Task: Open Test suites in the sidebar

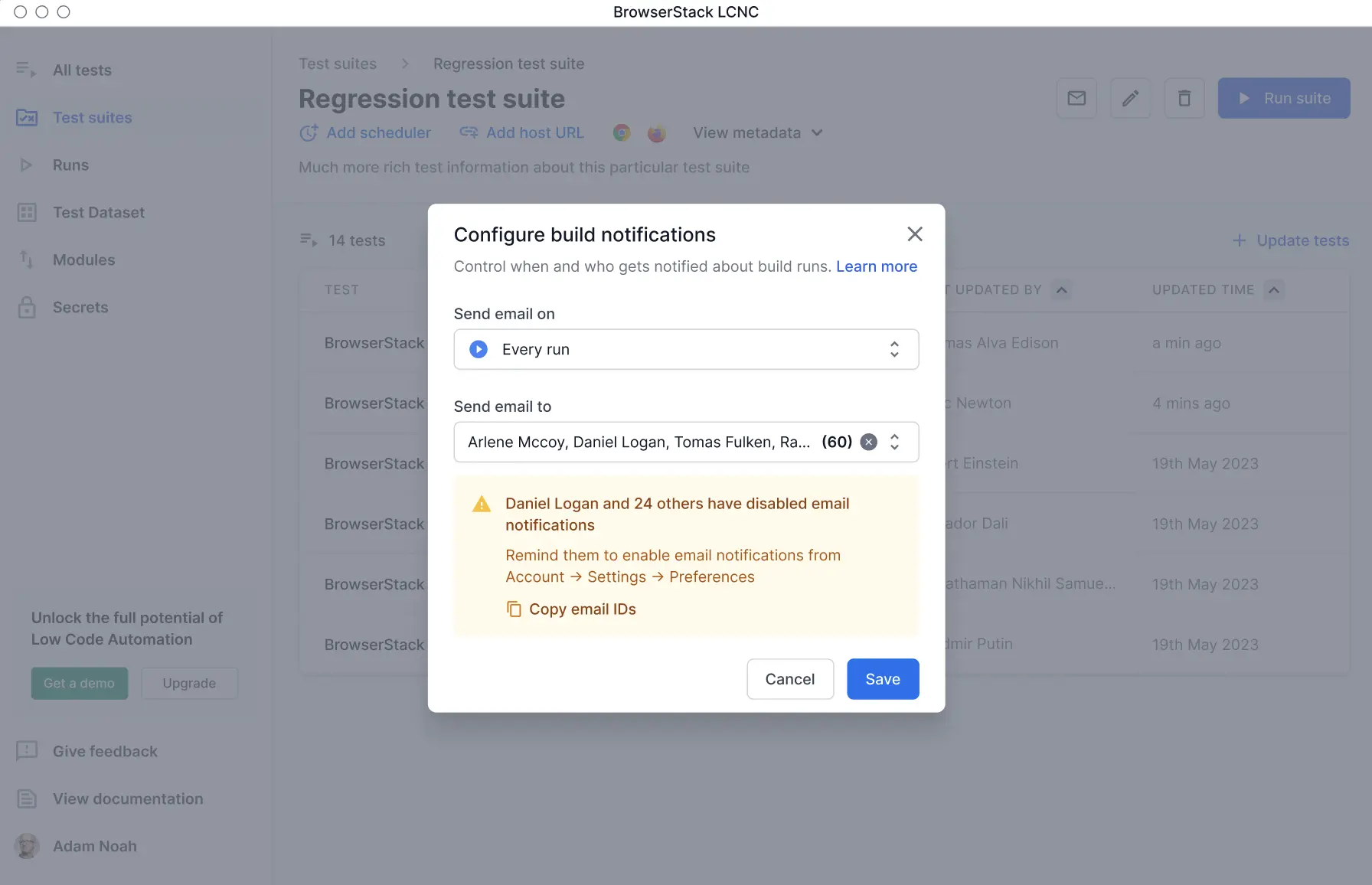Action: (x=92, y=118)
